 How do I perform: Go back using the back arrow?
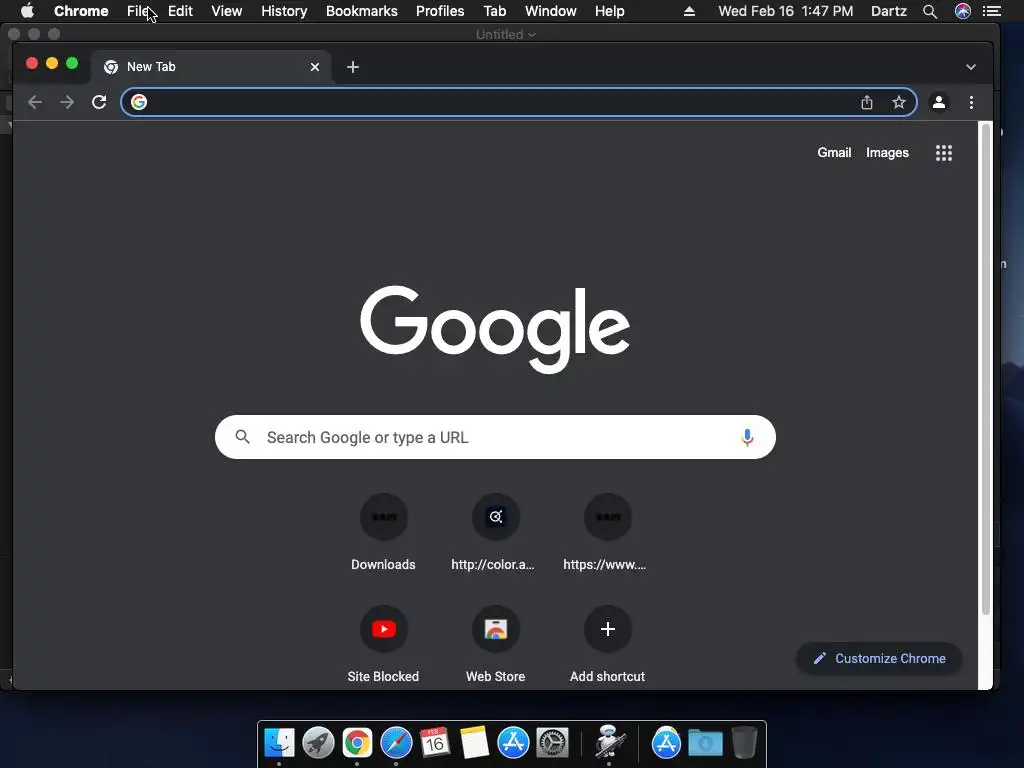(35, 103)
